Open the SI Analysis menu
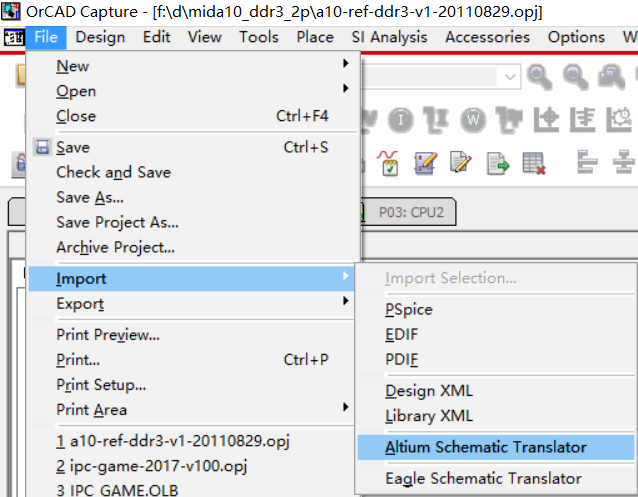The image size is (638, 497). [x=389, y=37]
